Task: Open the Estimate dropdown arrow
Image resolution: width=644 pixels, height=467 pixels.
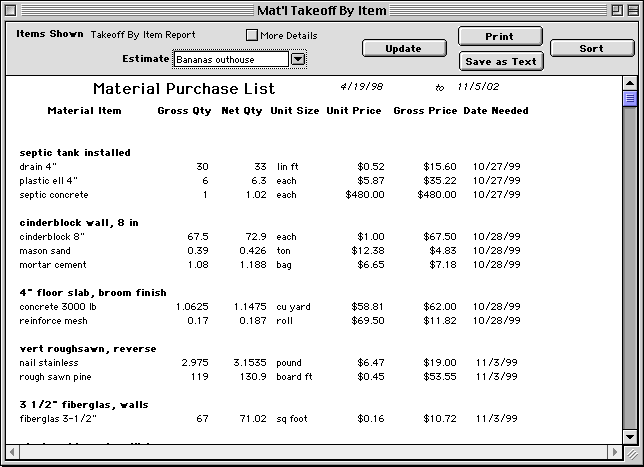Action: pos(298,59)
